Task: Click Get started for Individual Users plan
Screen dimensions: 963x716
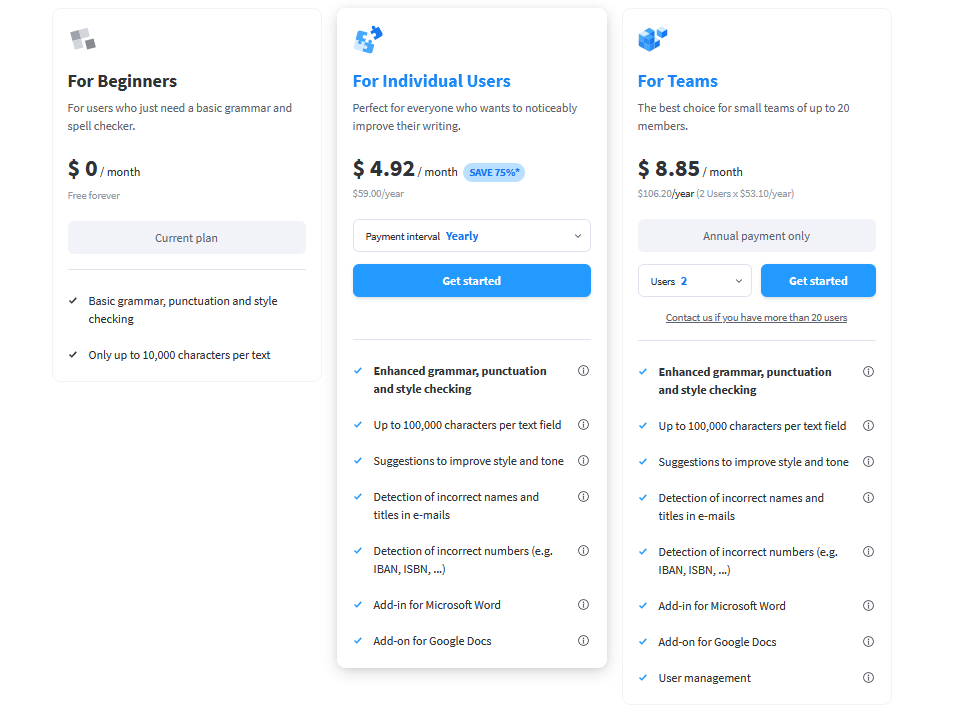Action: click(x=471, y=281)
